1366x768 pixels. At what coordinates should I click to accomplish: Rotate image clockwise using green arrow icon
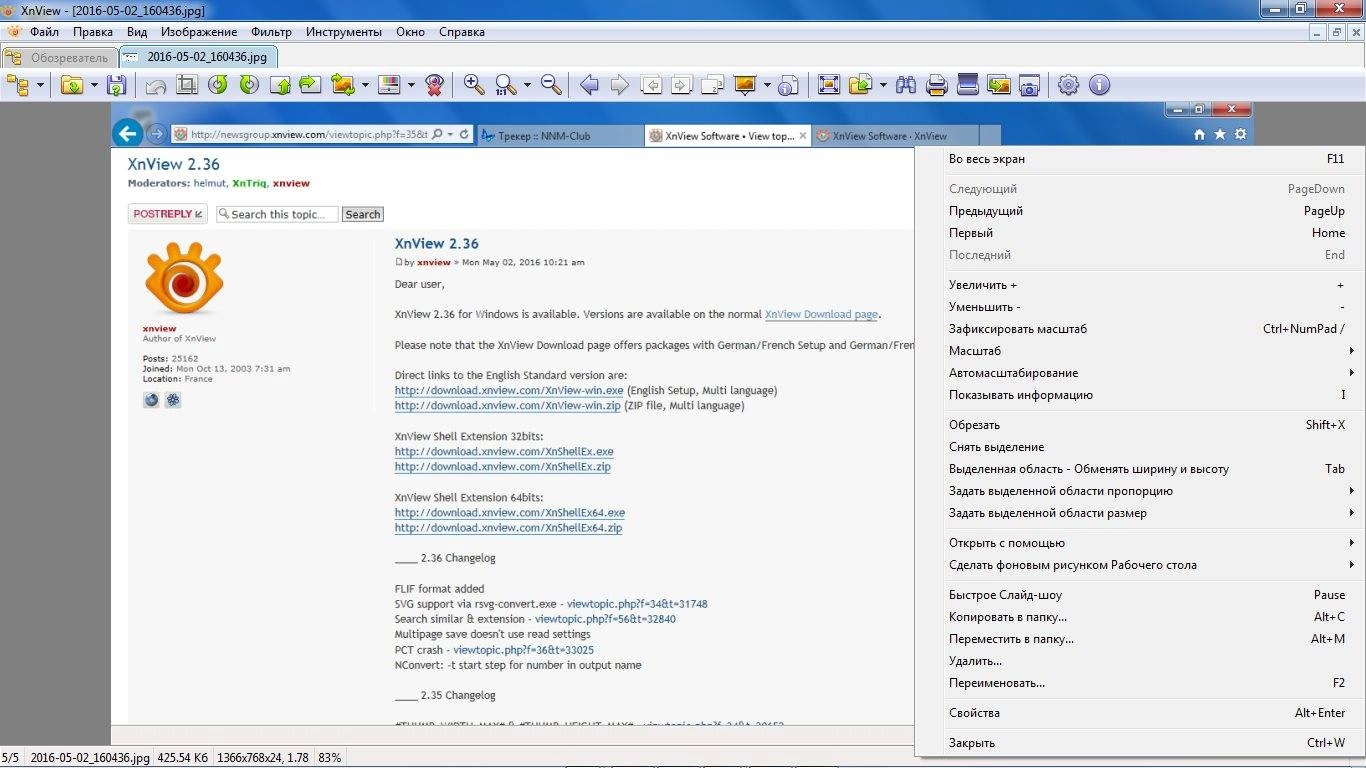249,86
